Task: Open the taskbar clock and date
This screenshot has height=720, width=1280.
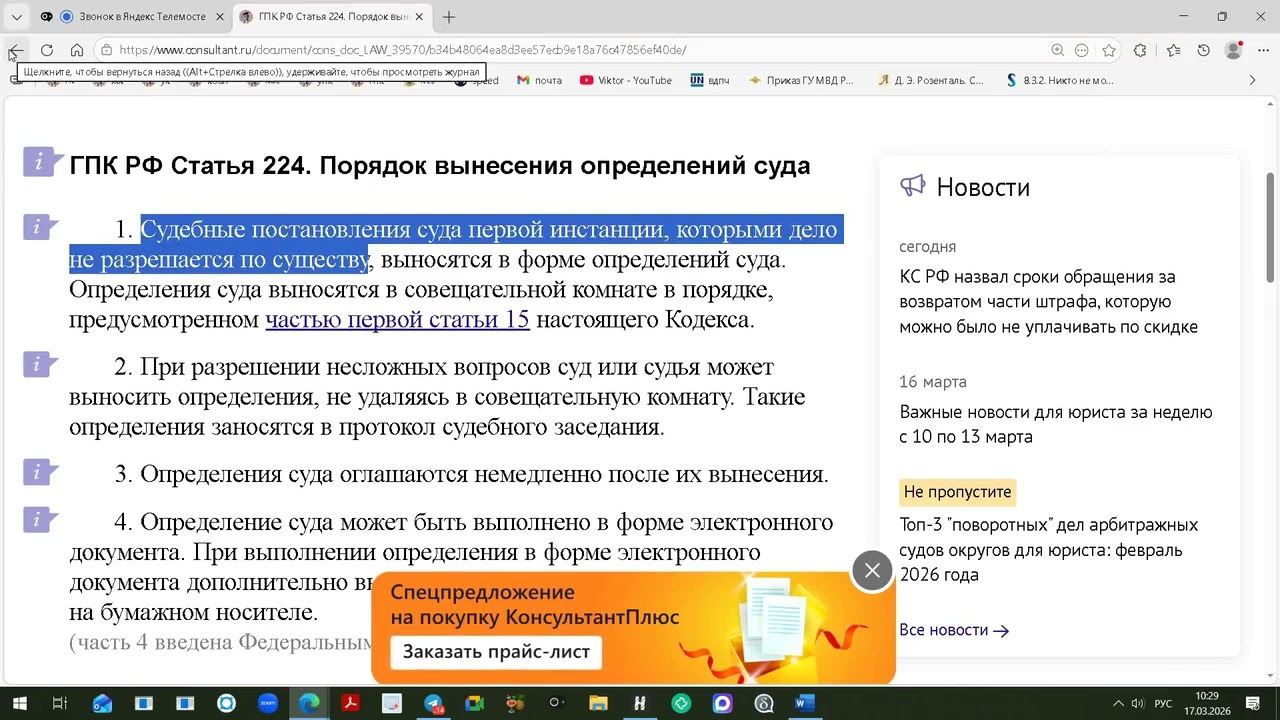Action: (1207, 703)
